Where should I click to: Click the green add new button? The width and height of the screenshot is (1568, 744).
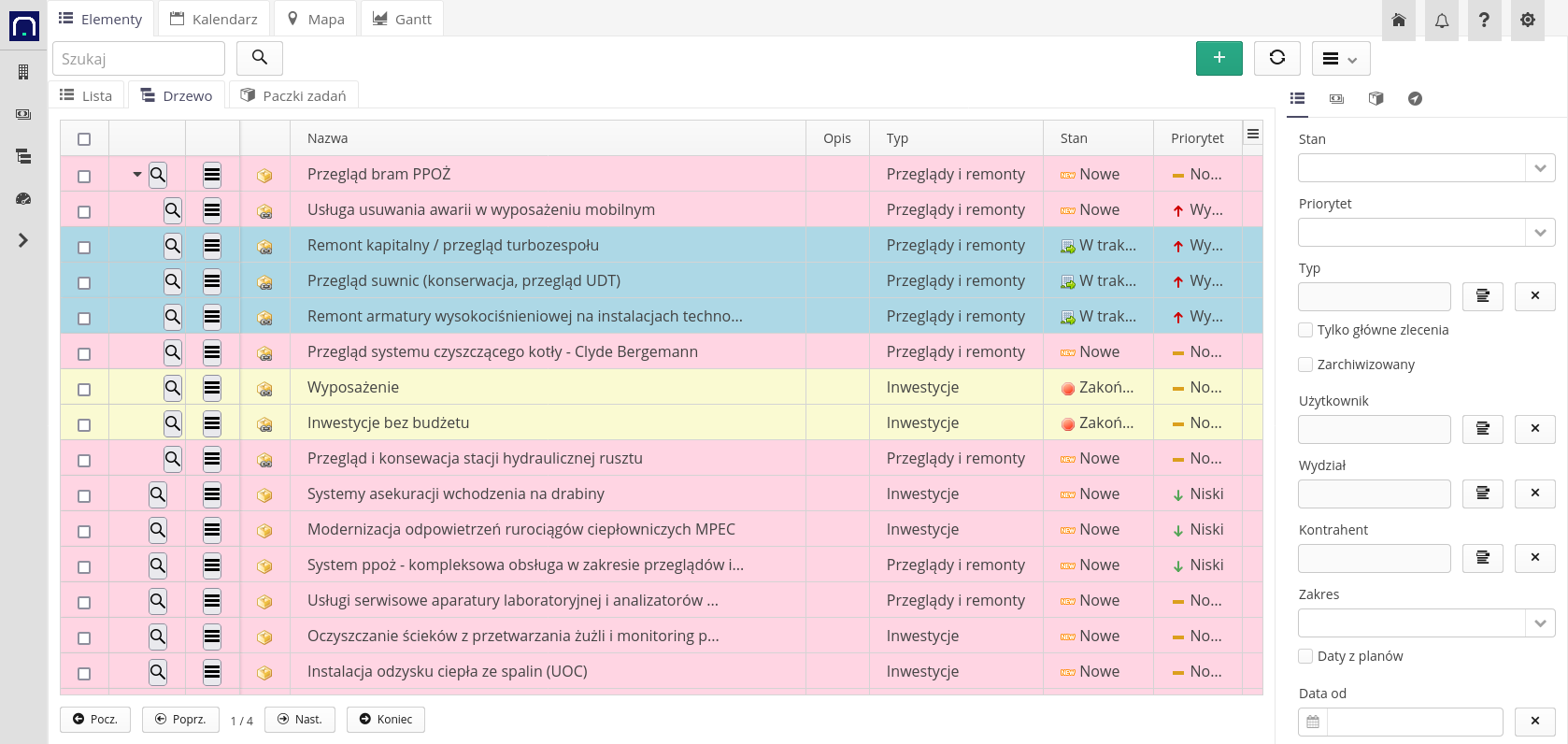pyautogui.click(x=1219, y=58)
